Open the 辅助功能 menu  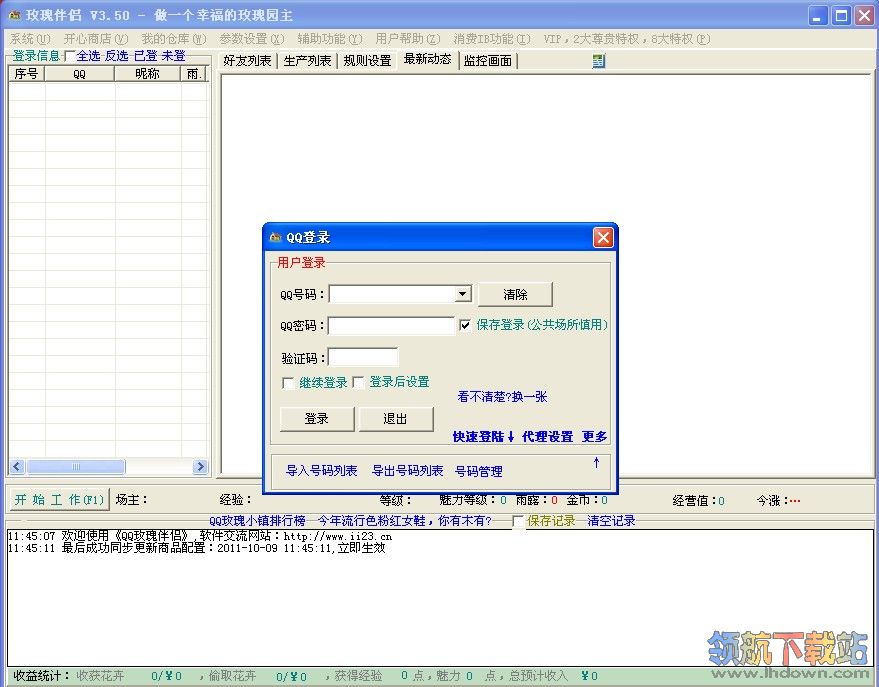330,39
